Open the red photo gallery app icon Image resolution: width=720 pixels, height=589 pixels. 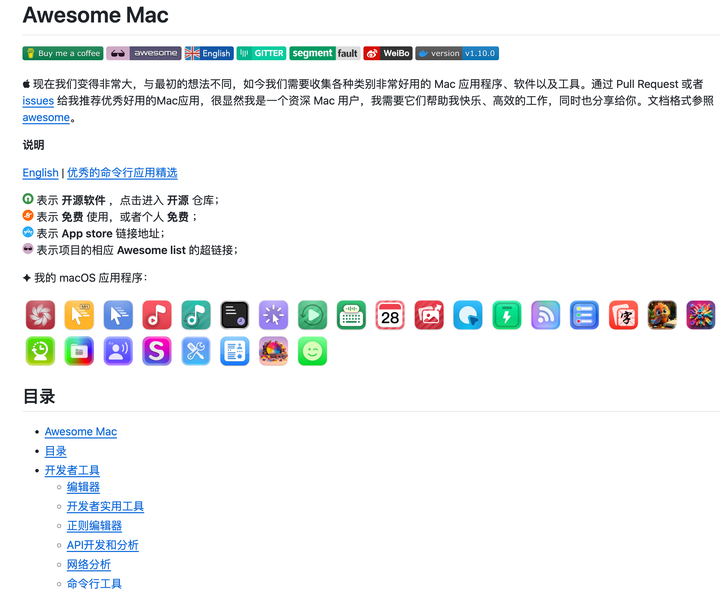pos(429,315)
